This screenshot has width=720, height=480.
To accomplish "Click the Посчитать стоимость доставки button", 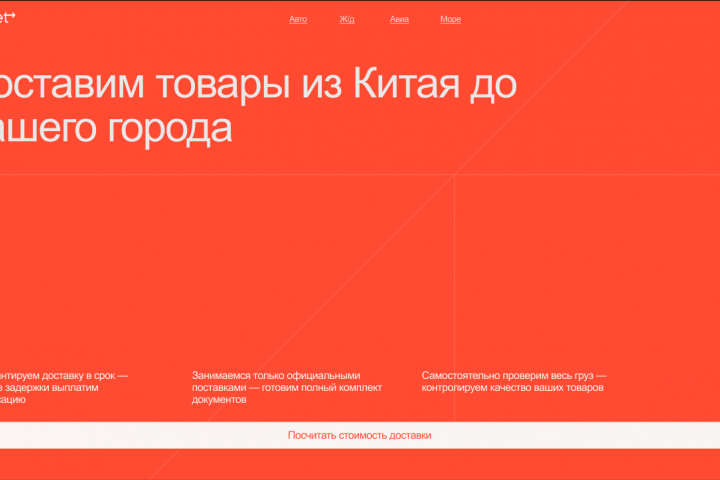I will pyautogui.click(x=360, y=435).
